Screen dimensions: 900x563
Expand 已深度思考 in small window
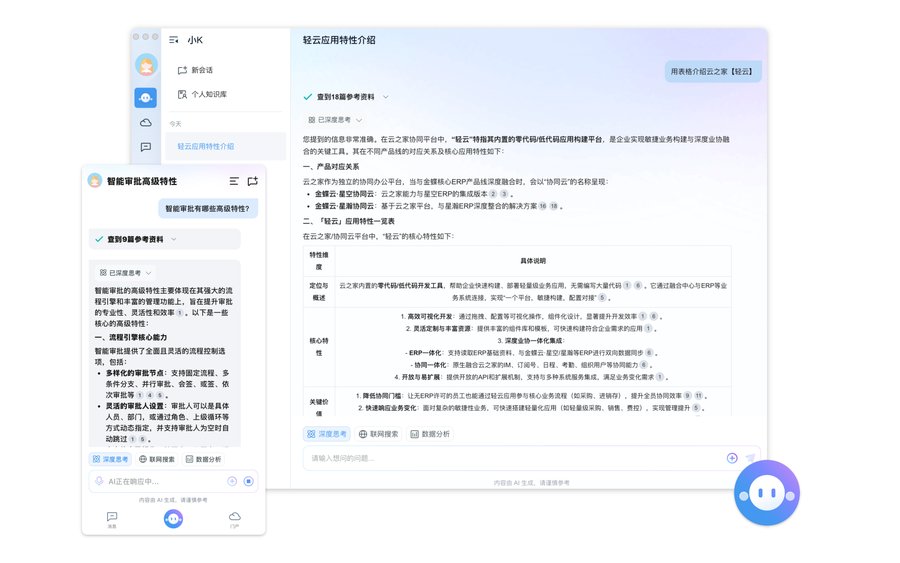click(125, 273)
